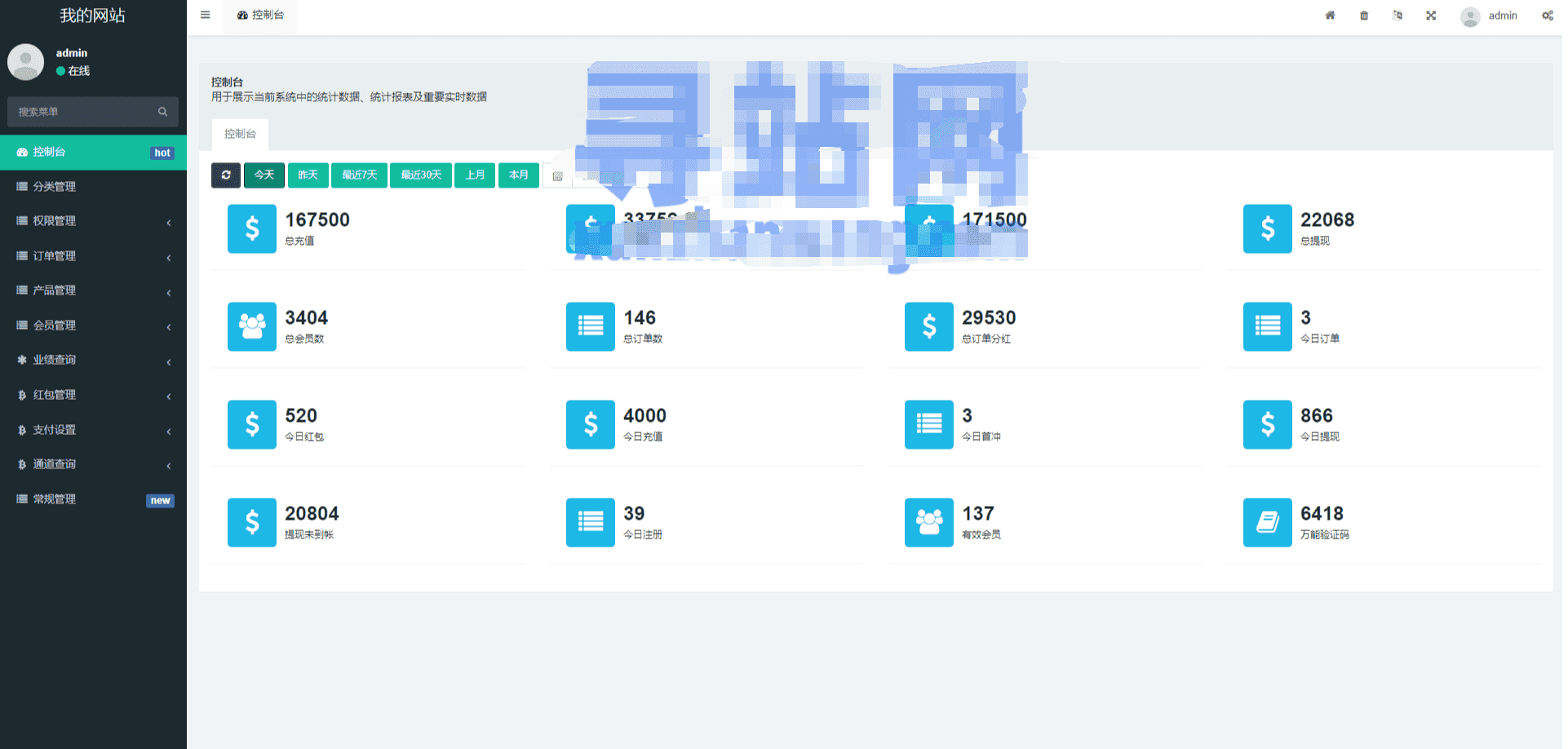Image resolution: width=1568 pixels, height=749 pixels.
Task: Open the settings gears icon
Action: point(1547,16)
